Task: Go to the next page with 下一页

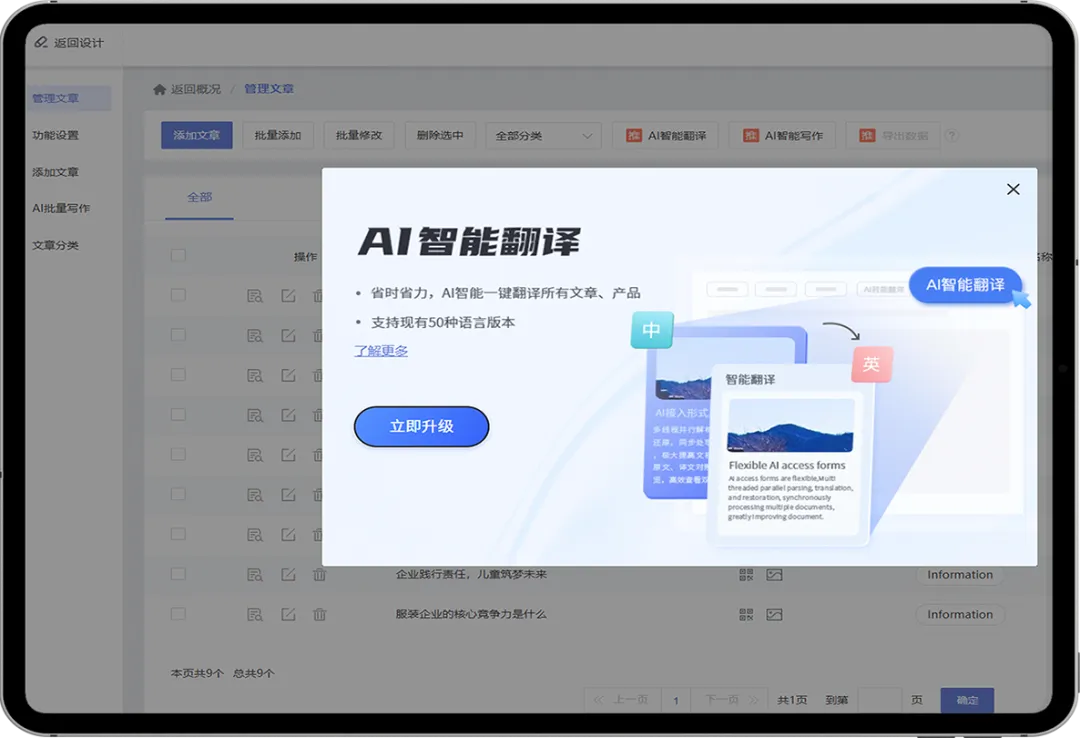Action: tap(730, 700)
